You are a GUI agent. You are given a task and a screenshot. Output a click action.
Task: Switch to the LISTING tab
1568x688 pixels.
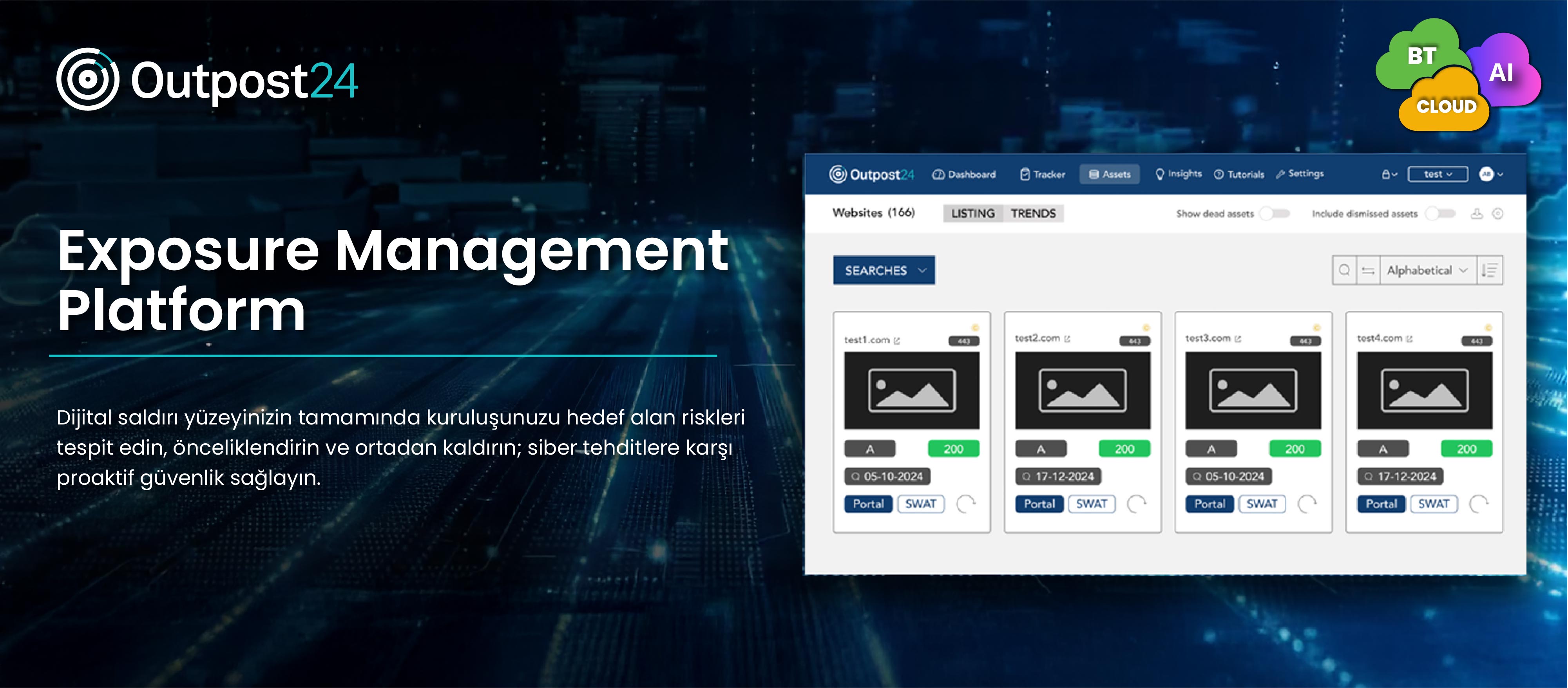tap(973, 213)
